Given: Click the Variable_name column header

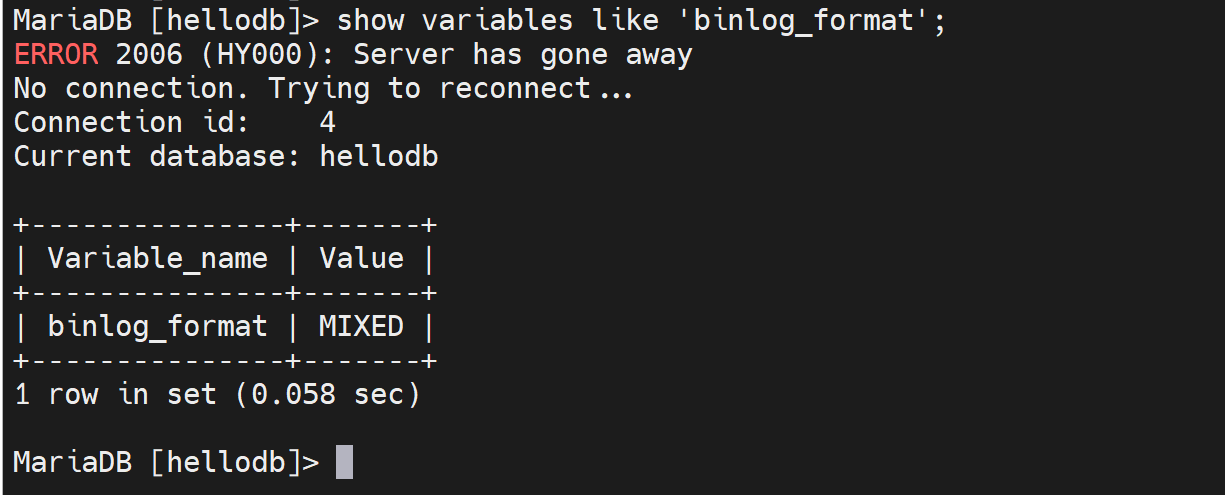Looking at the screenshot, I should pos(158,258).
